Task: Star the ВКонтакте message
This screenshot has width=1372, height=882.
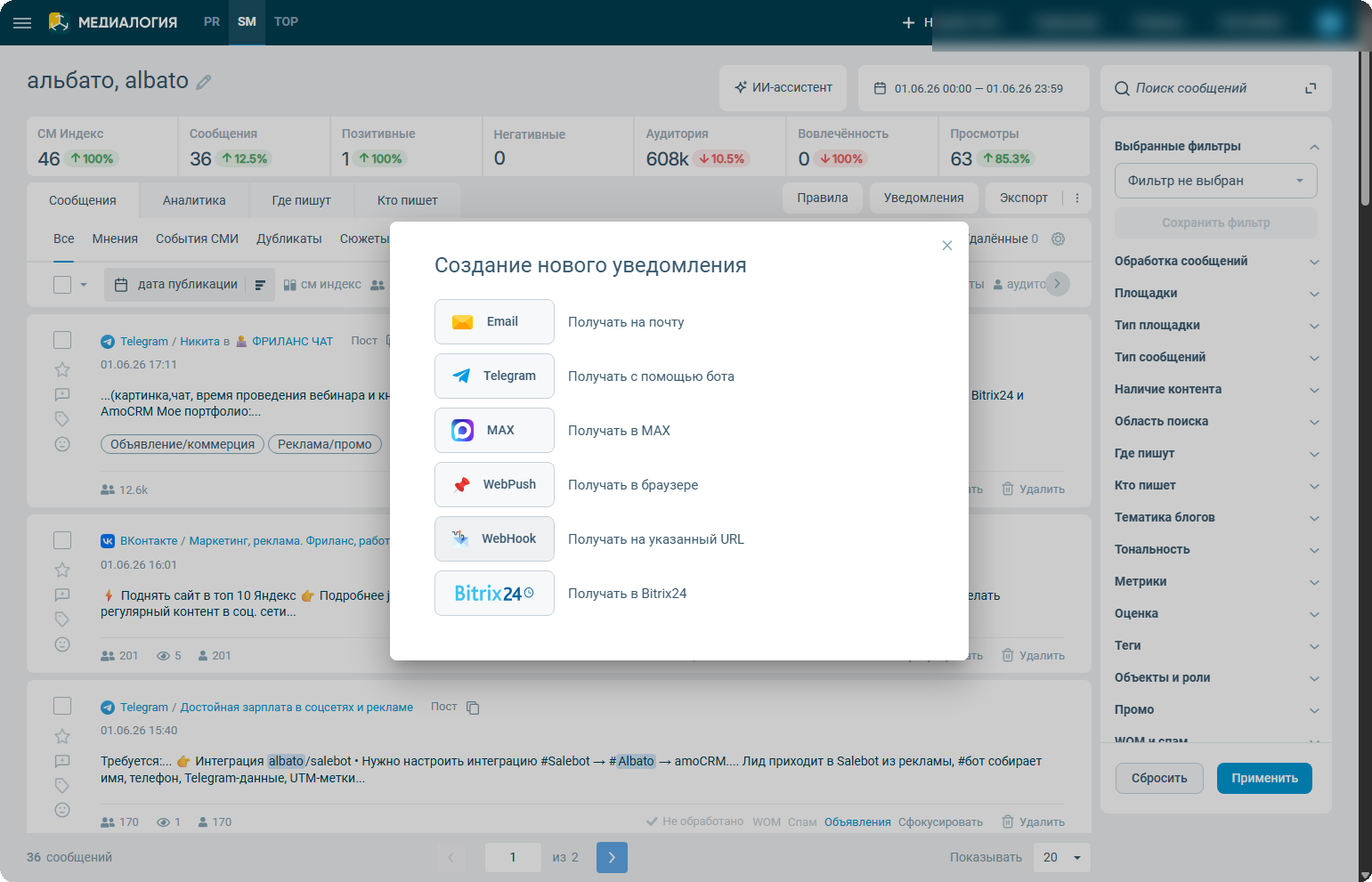Action: coord(62,570)
